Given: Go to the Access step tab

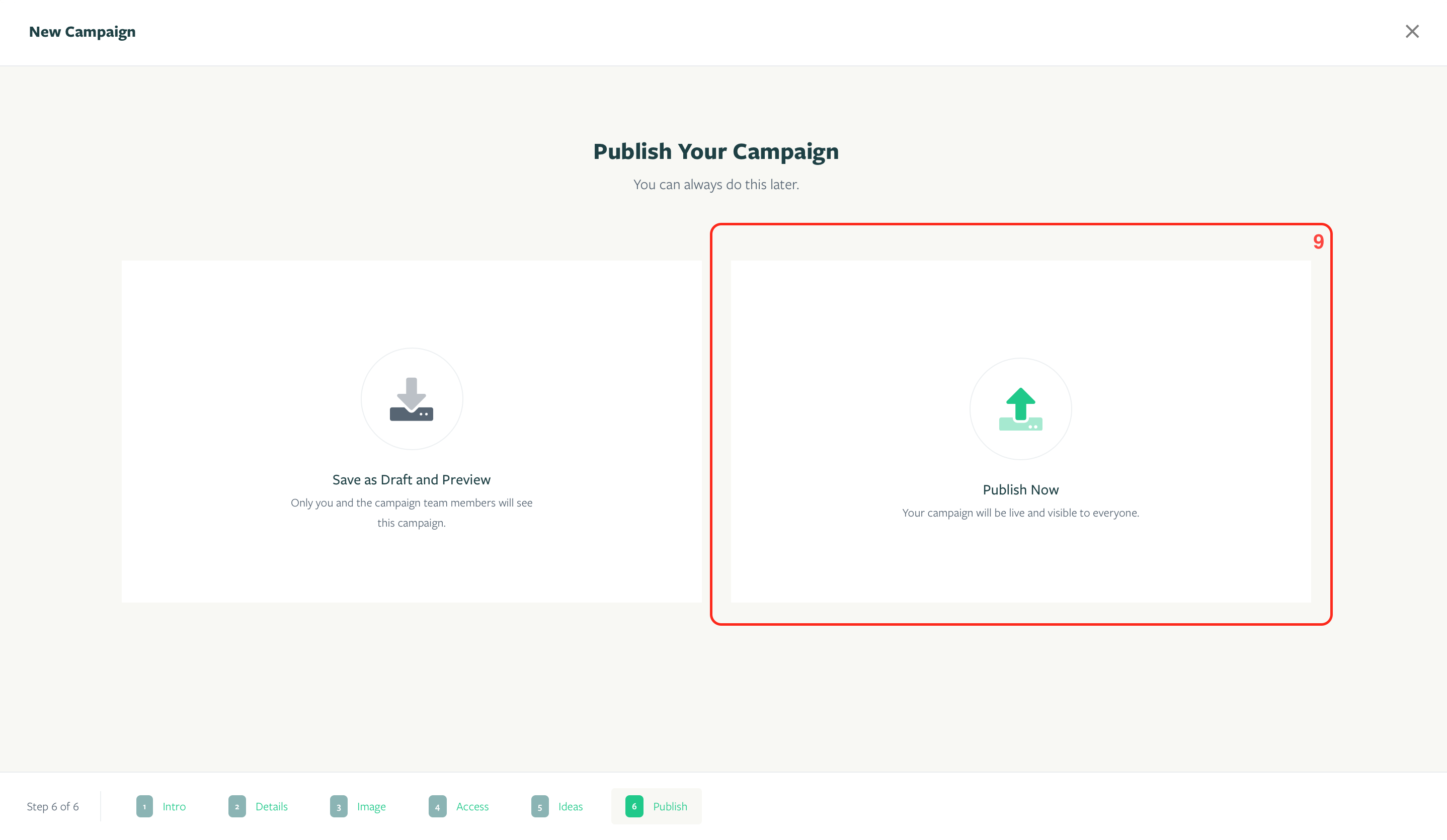Looking at the screenshot, I should point(459,806).
